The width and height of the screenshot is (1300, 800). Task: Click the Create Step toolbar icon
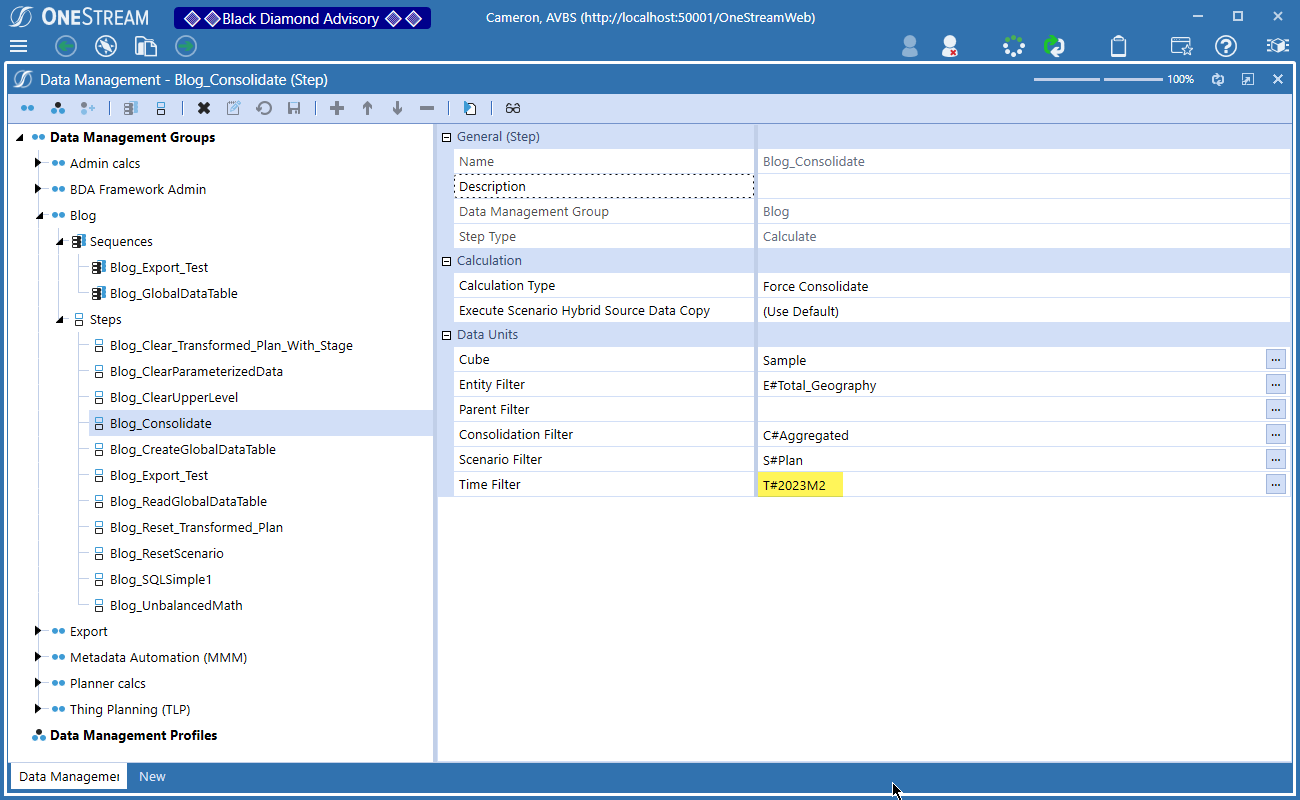160,108
